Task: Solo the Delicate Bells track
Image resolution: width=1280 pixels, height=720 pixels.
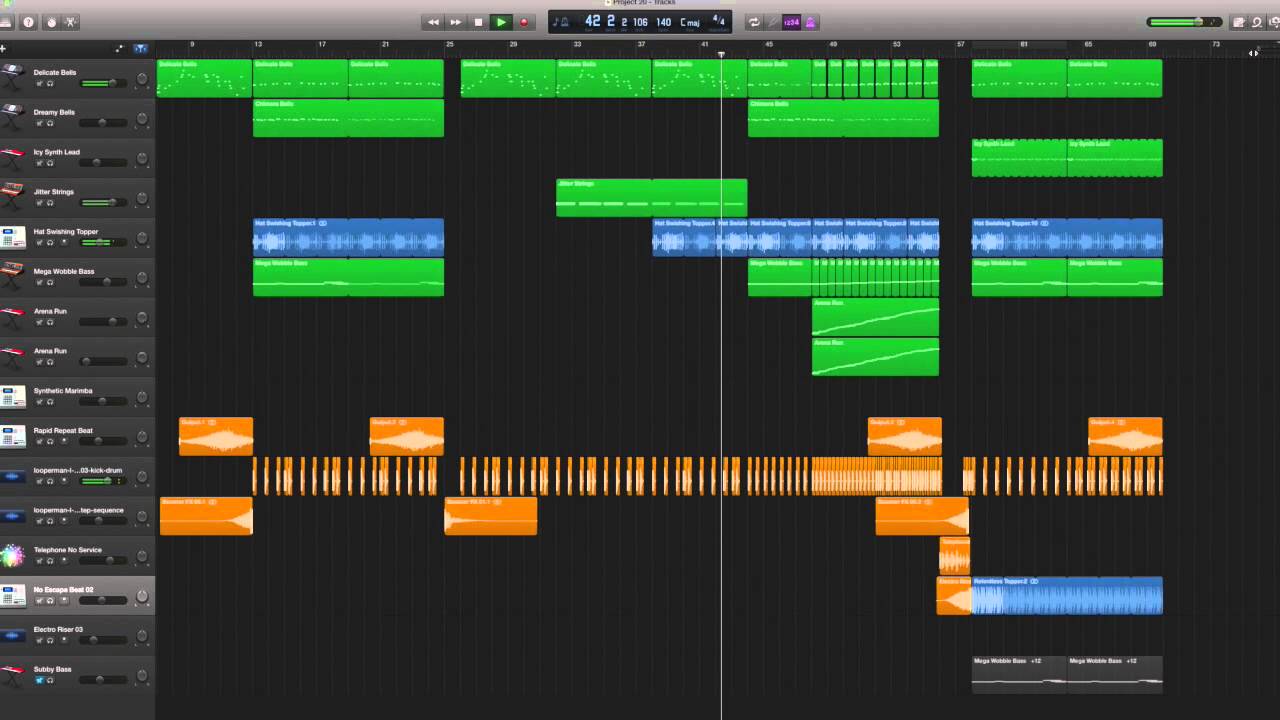Action: 50,83
